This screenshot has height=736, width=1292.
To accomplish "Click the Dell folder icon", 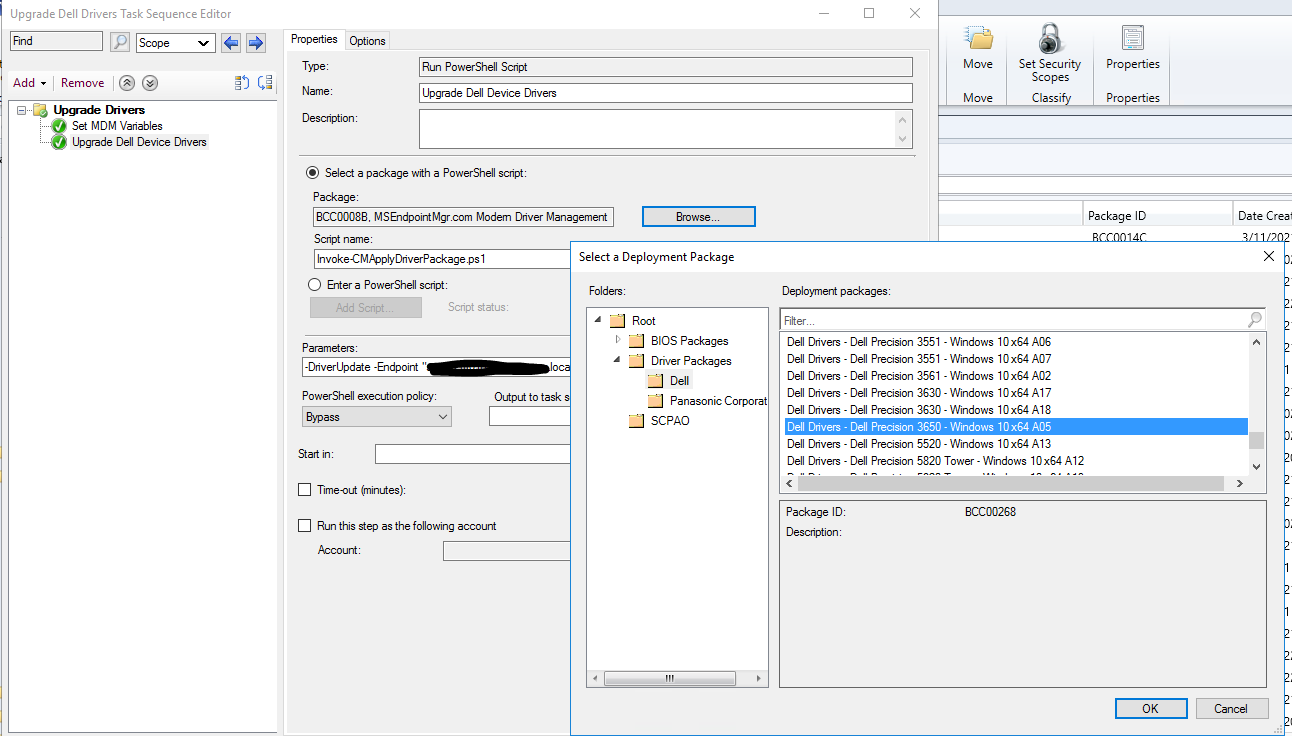I will coord(655,381).
